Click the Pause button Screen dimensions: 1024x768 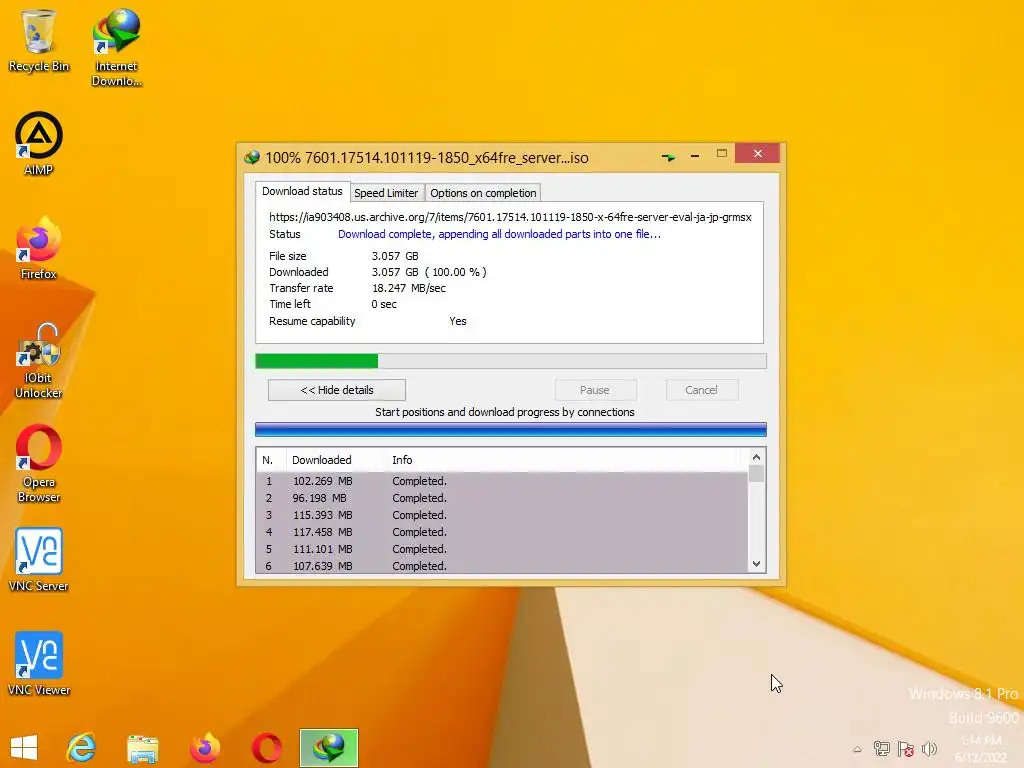coord(595,390)
